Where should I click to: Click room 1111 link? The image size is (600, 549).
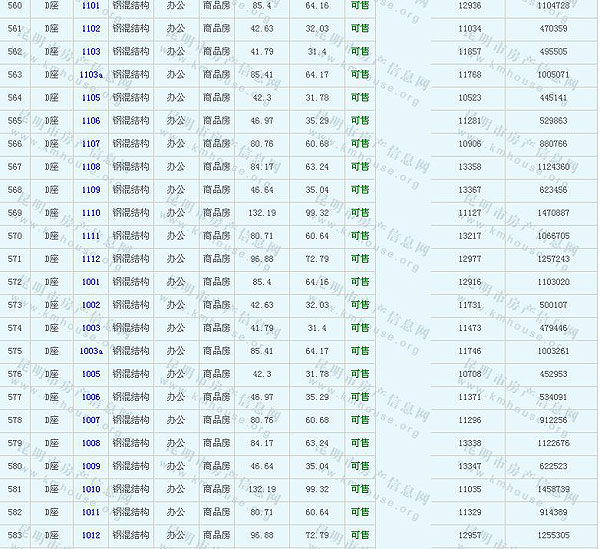point(91,236)
